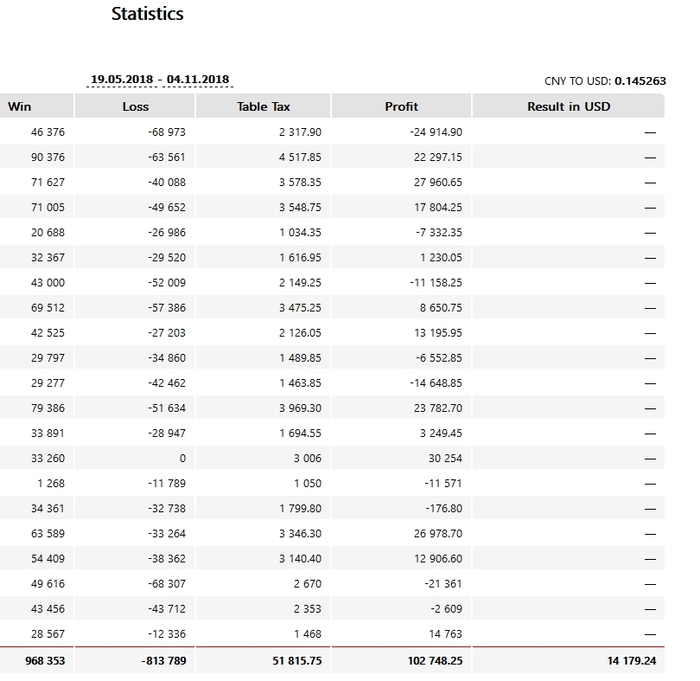700x681 pixels.
Task: Select the profit cell showing -24 914.90
Action: pyautogui.click(x=436, y=132)
